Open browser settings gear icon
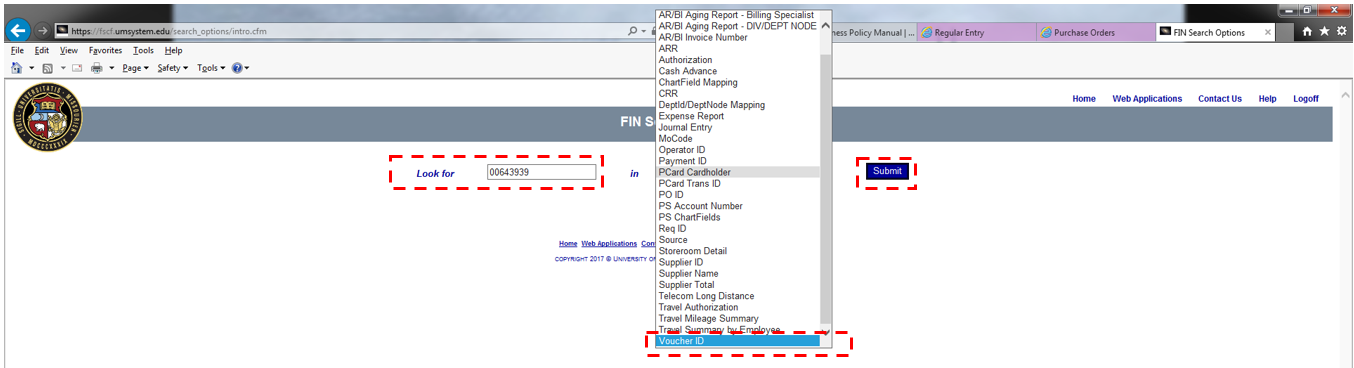The width and height of the screenshot is (1354, 368). pos(1342,32)
